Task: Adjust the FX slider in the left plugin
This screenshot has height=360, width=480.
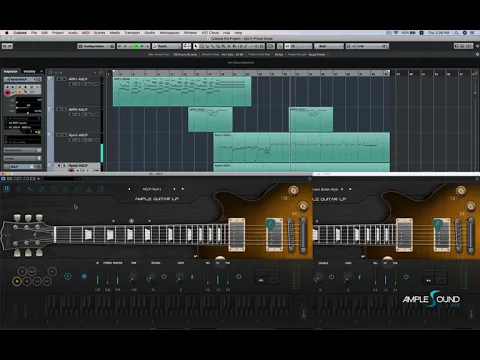Action: [218, 277]
